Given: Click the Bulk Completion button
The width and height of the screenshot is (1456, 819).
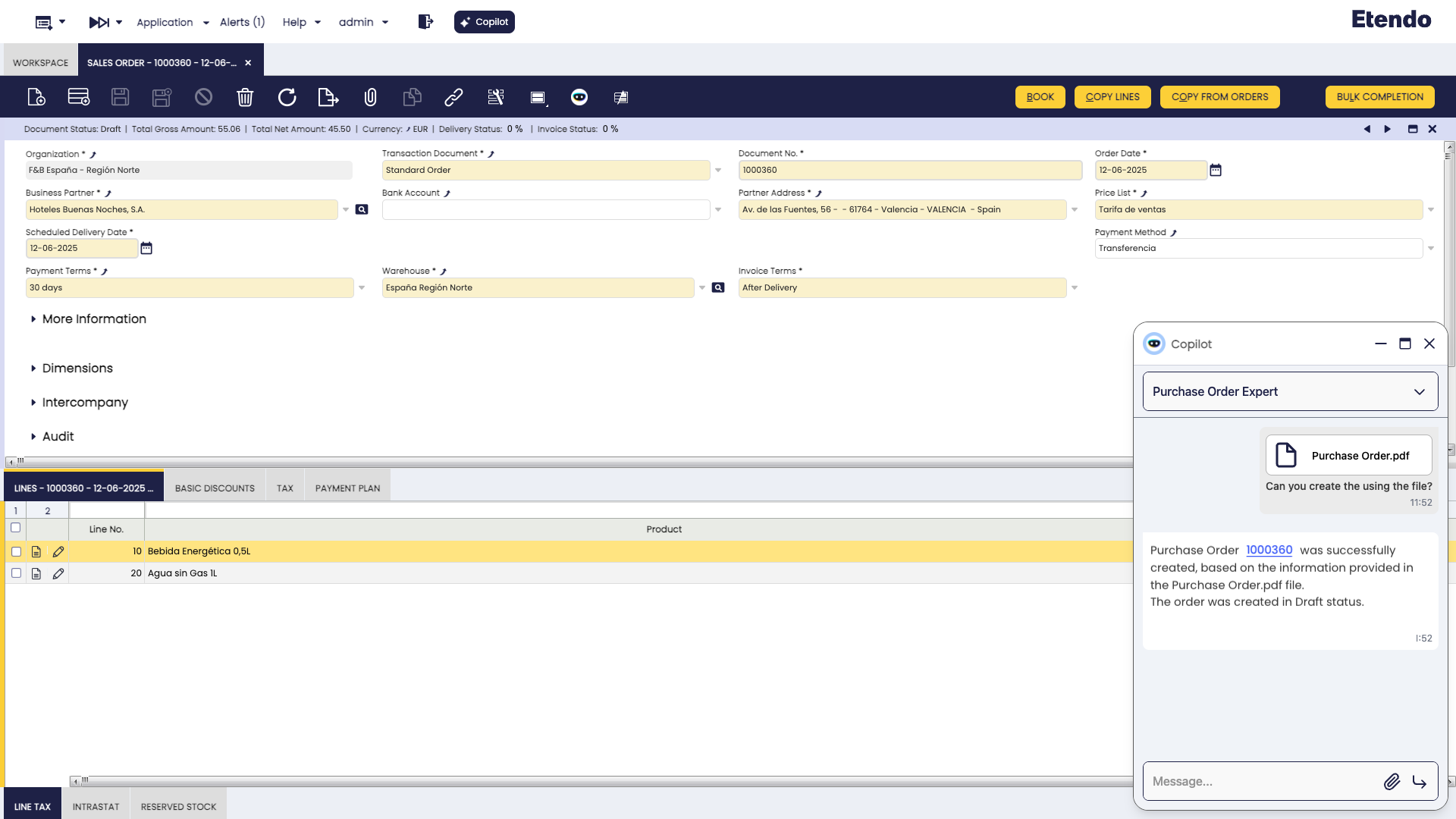Looking at the screenshot, I should pyautogui.click(x=1380, y=97).
